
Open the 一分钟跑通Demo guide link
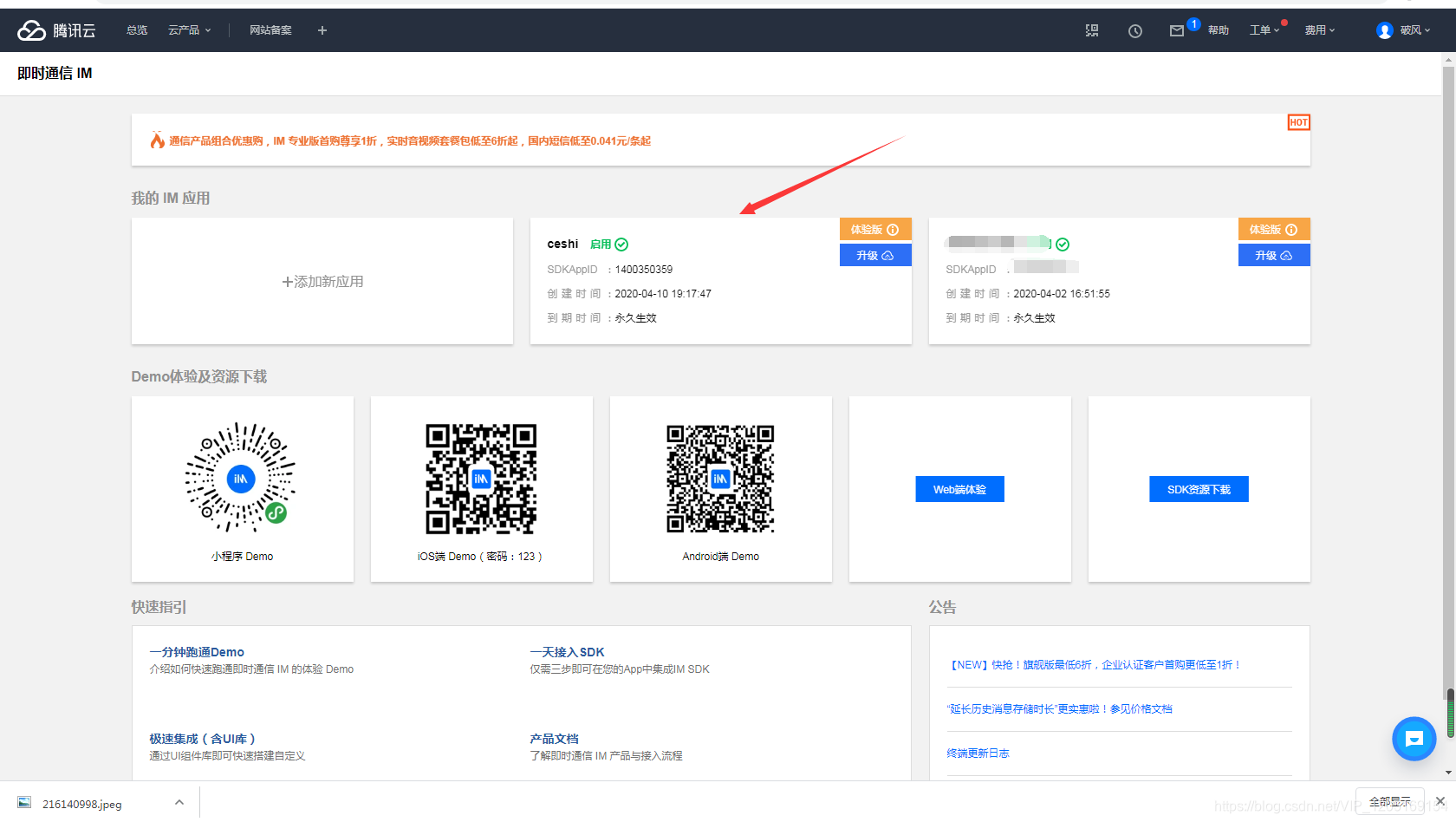(197, 652)
